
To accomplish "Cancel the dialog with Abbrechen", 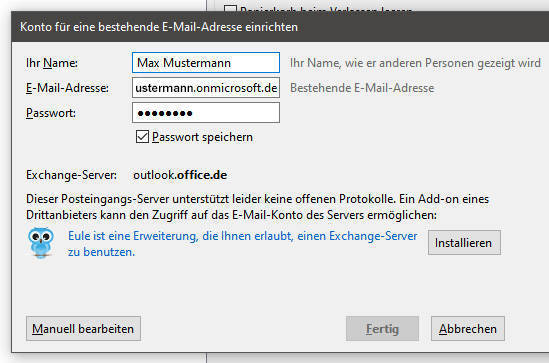I will [x=468, y=329].
